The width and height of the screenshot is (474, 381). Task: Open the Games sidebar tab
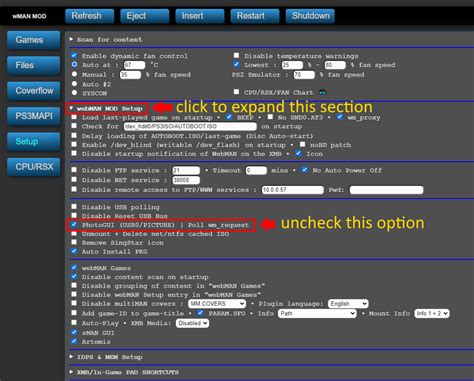coord(34,40)
